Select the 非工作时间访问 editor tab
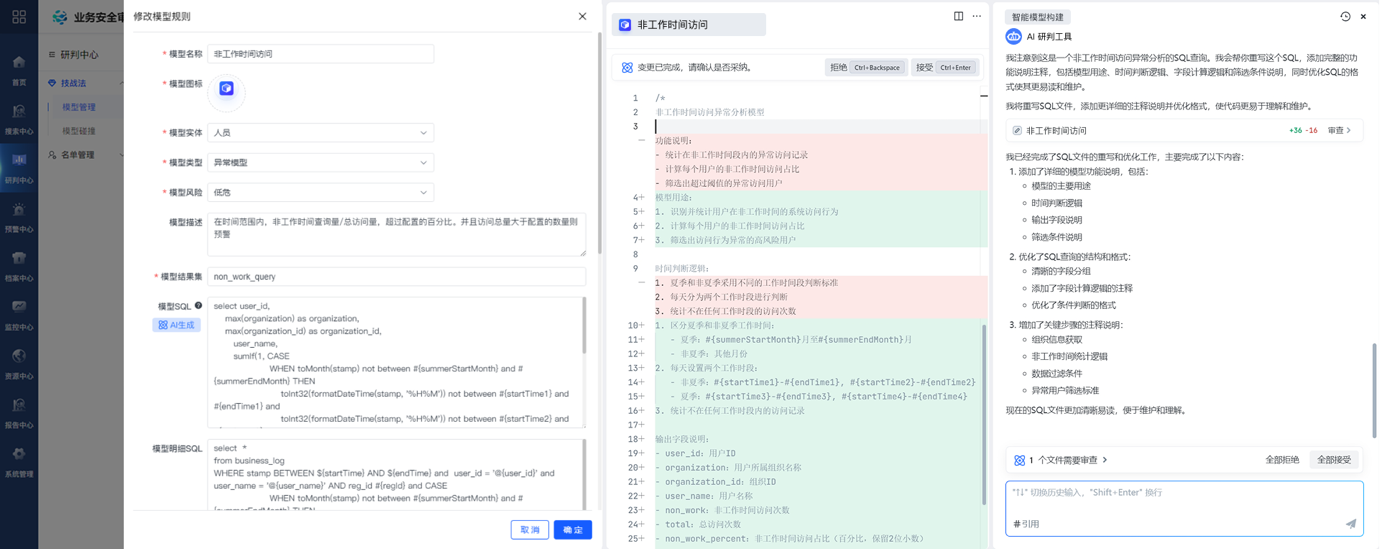This screenshot has height=549, width=1380. coord(688,25)
